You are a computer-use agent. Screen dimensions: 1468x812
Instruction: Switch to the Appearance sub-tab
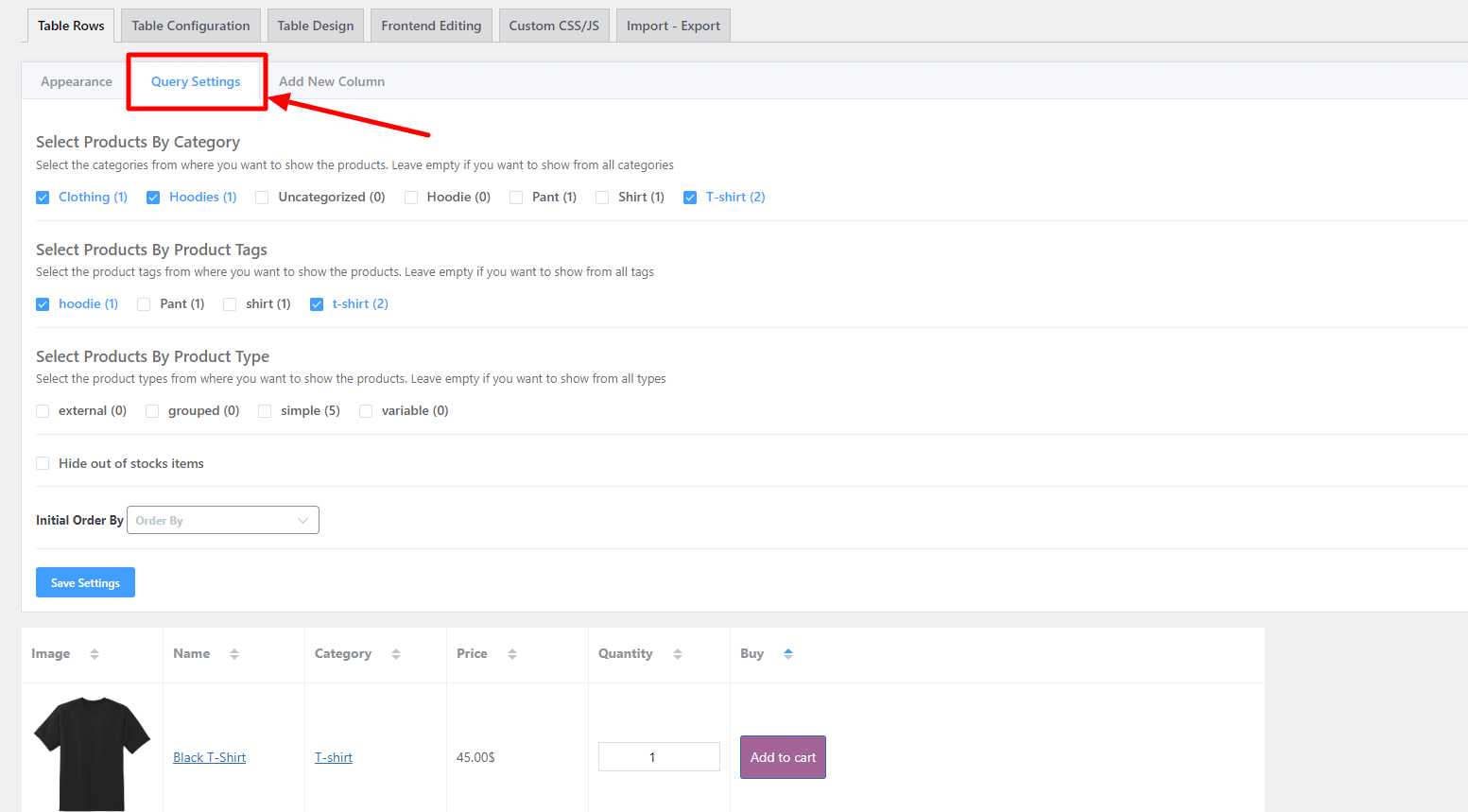pyautogui.click(x=77, y=81)
